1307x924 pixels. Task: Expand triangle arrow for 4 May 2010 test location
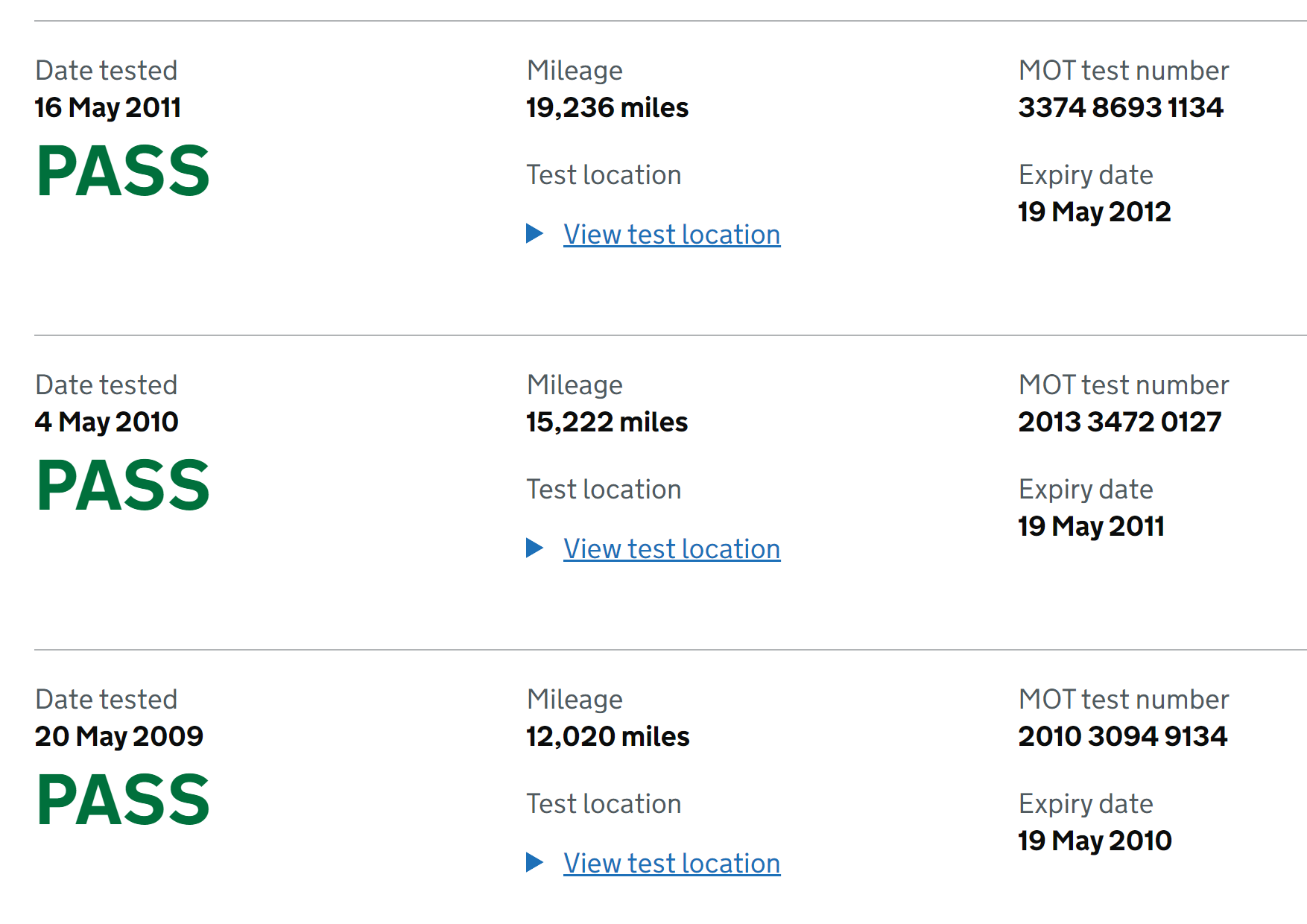point(534,548)
